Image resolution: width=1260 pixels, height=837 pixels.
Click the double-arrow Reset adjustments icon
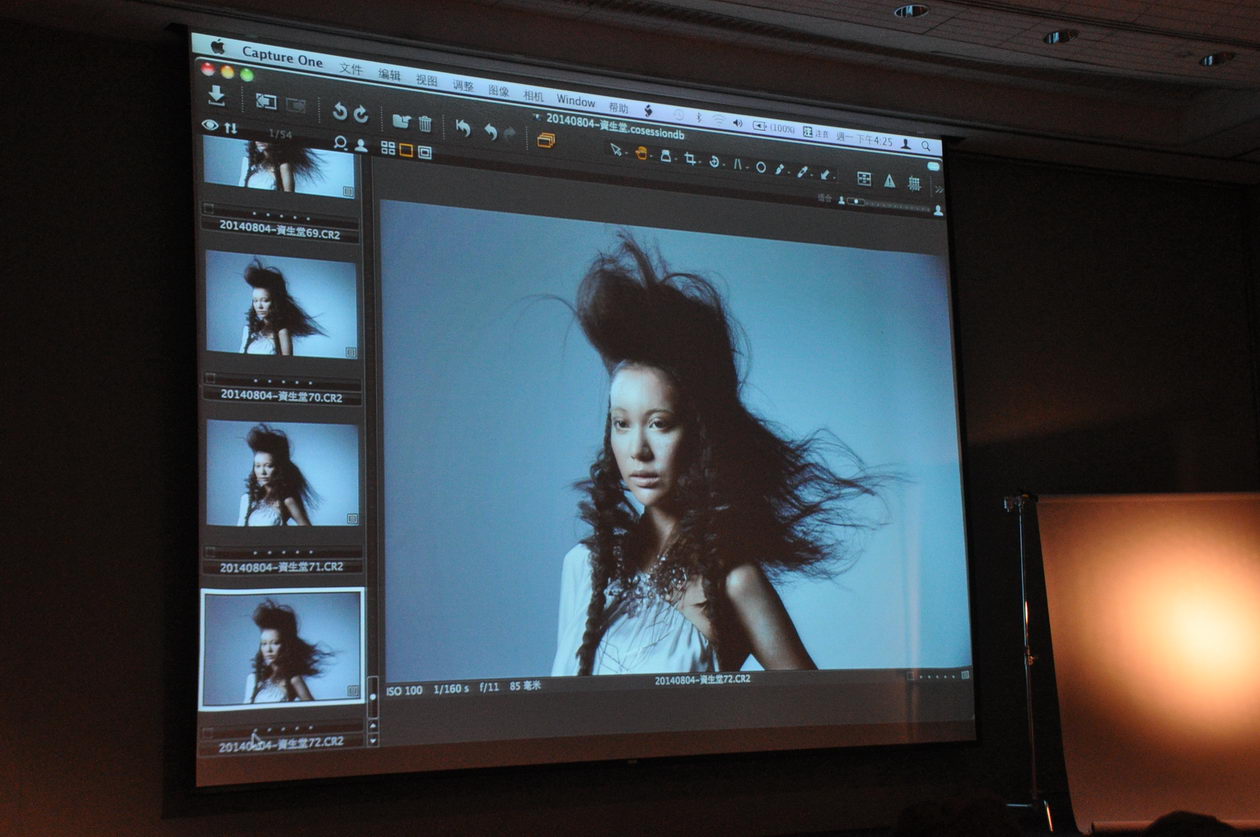463,127
